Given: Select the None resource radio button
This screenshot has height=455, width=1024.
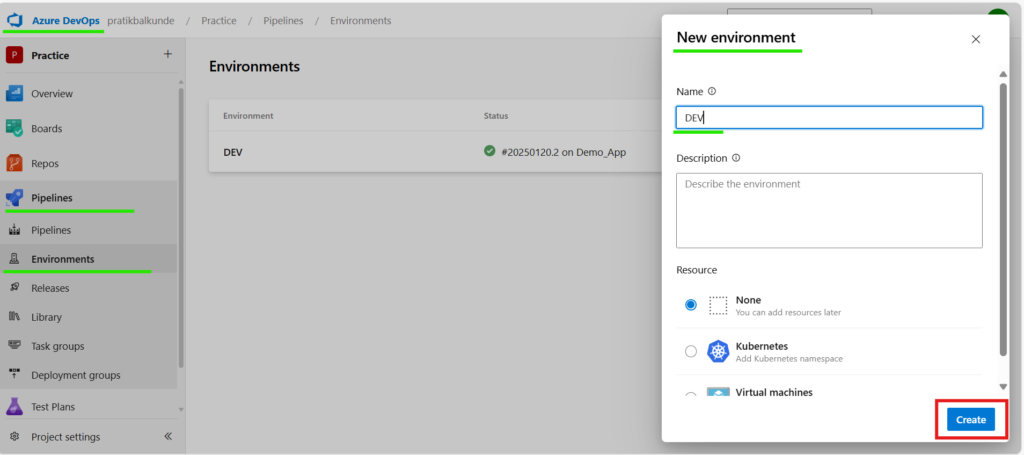Looking at the screenshot, I should tap(691, 305).
